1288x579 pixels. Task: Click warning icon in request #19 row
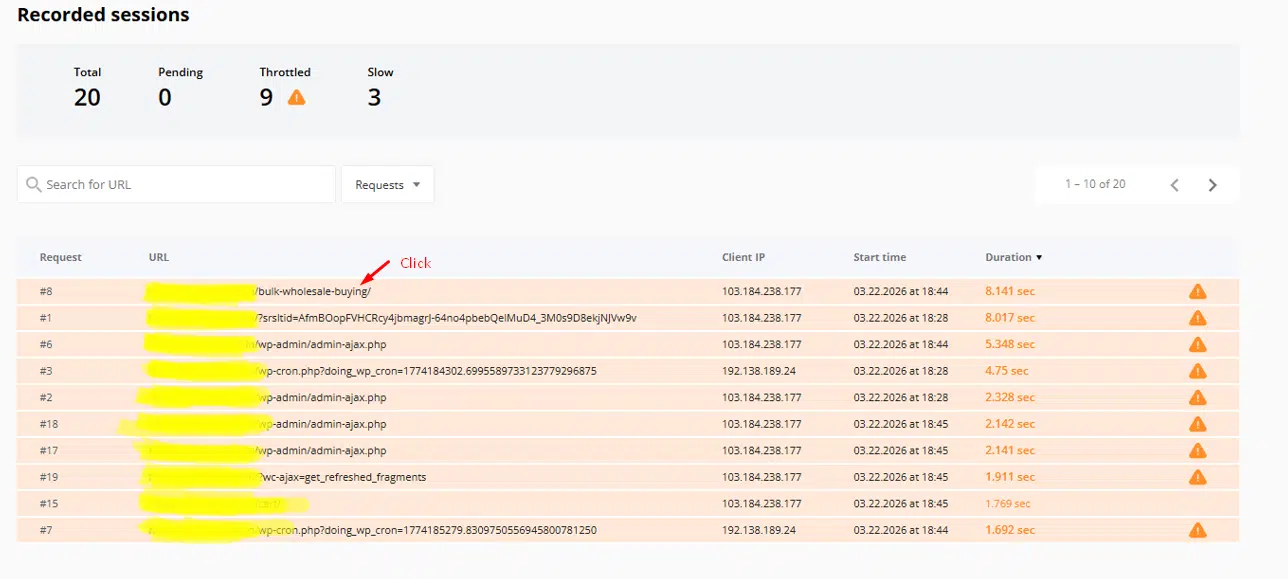point(1197,477)
